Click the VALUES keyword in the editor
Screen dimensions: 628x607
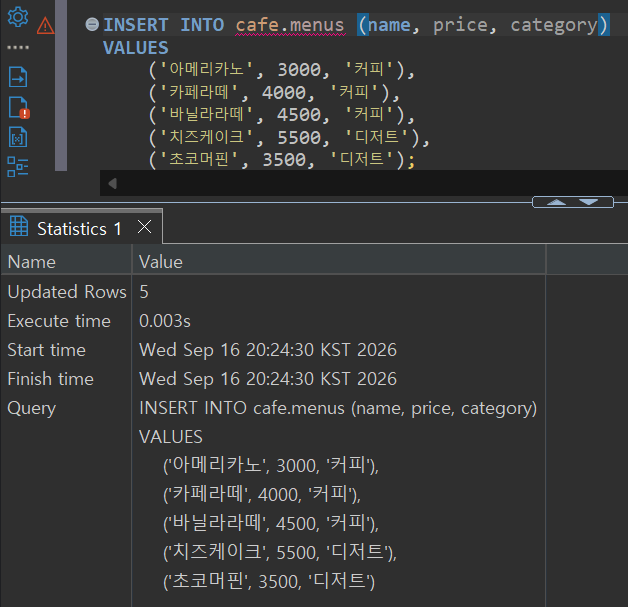[136, 48]
